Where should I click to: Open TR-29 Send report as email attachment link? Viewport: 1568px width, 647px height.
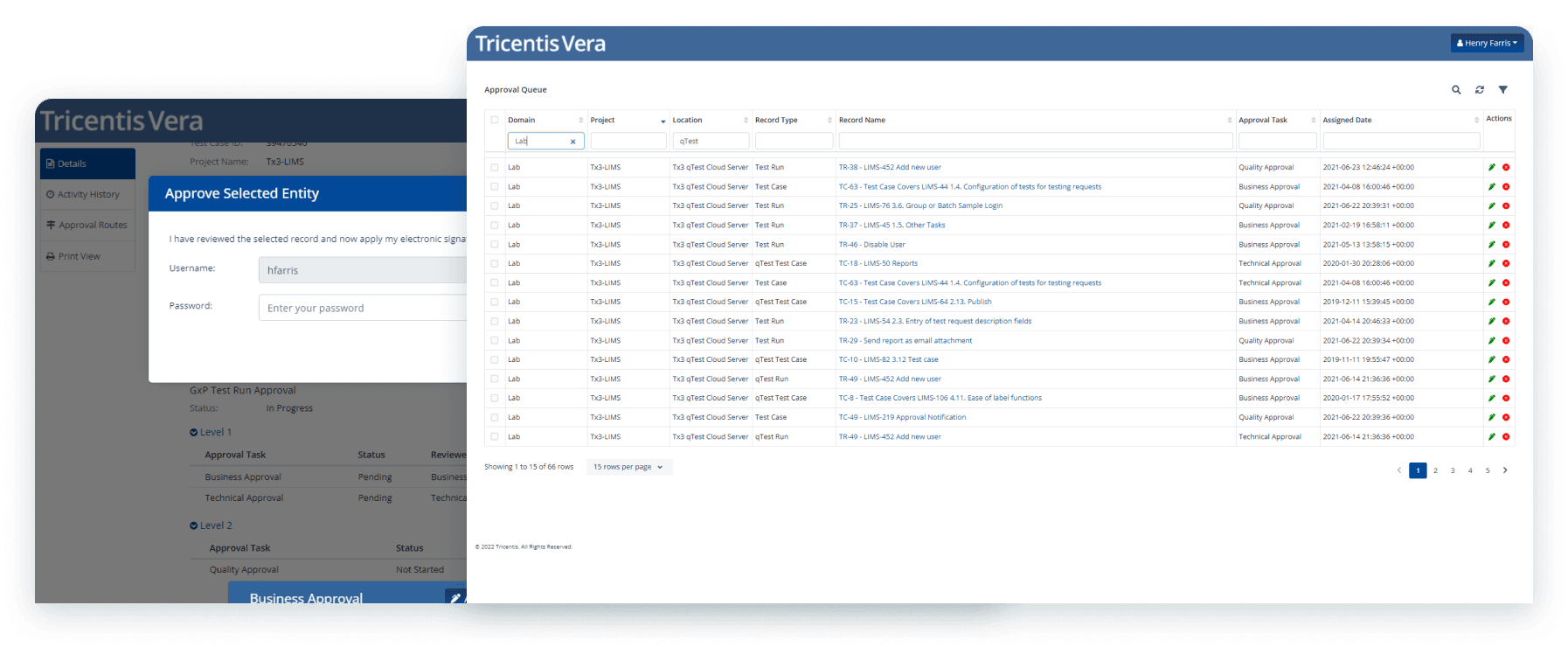point(905,340)
